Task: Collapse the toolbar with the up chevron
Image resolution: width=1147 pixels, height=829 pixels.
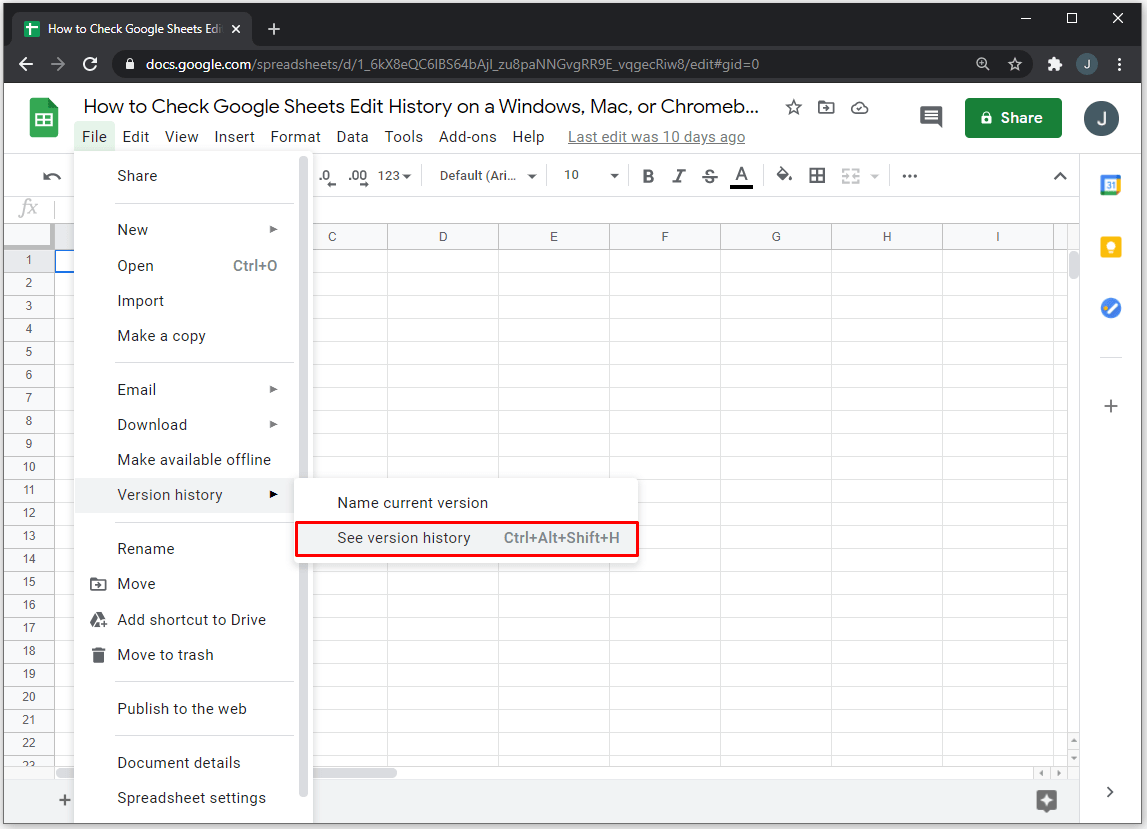Action: point(1060,176)
